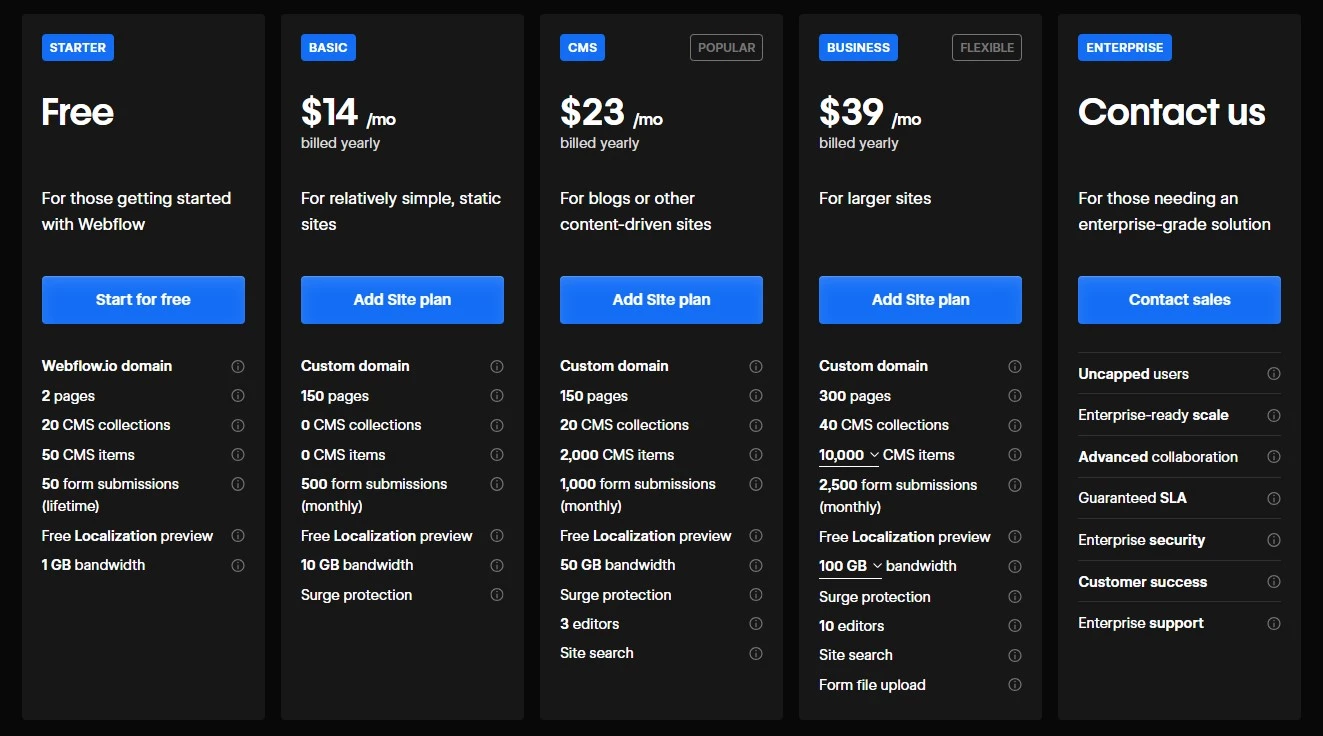This screenshot has height=736, width=1323.
Task: Open info icon beside 3 editors
Action: point(756,624)
